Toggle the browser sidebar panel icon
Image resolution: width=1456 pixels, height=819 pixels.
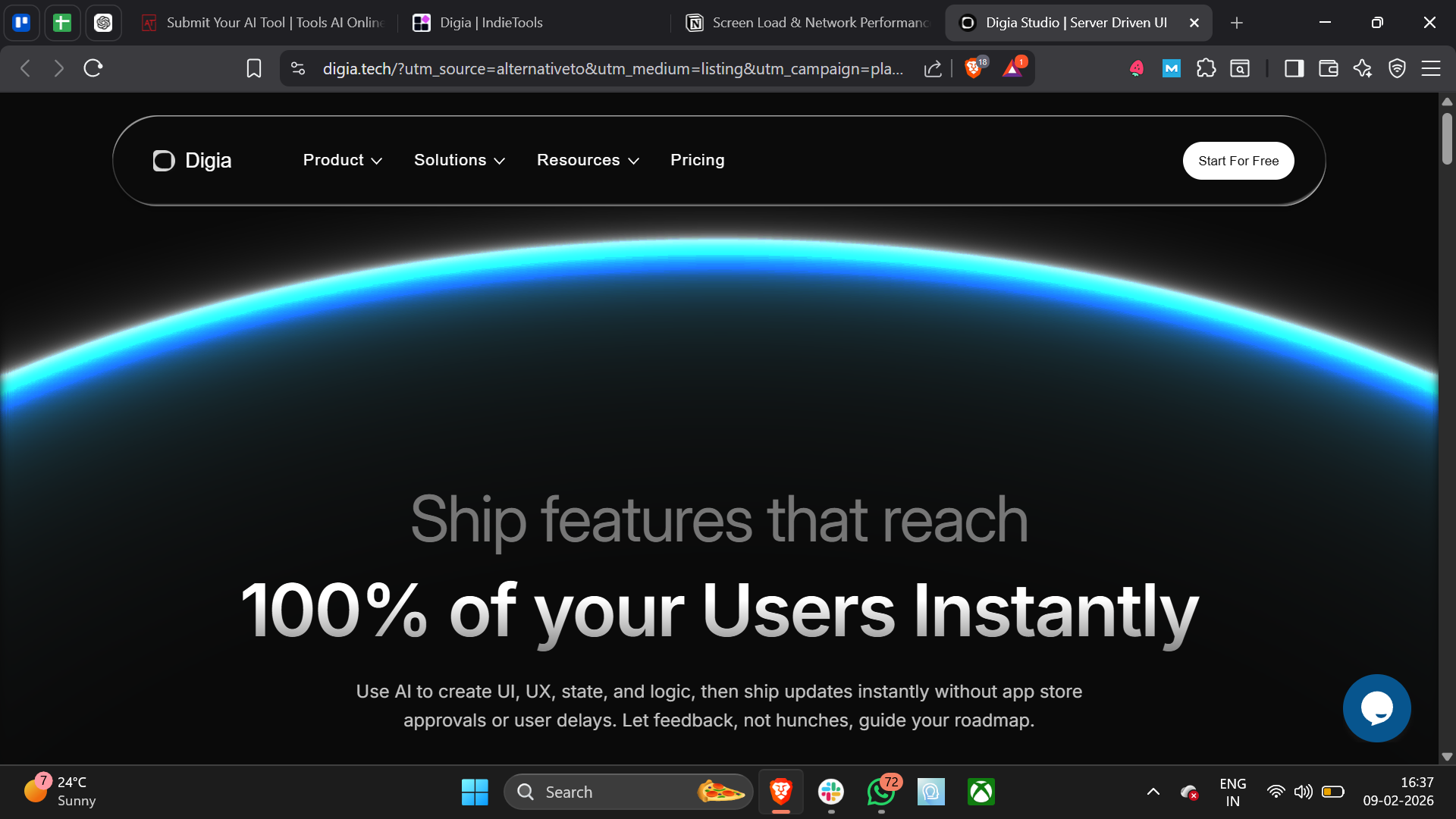click(x=1294, y=68)
